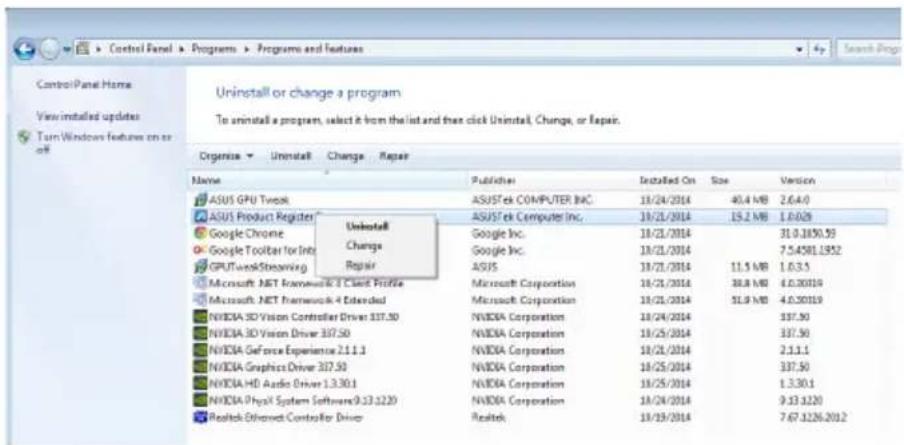
Task: Click the NVIDIA GeForce Experience icon
Action: 200,350
